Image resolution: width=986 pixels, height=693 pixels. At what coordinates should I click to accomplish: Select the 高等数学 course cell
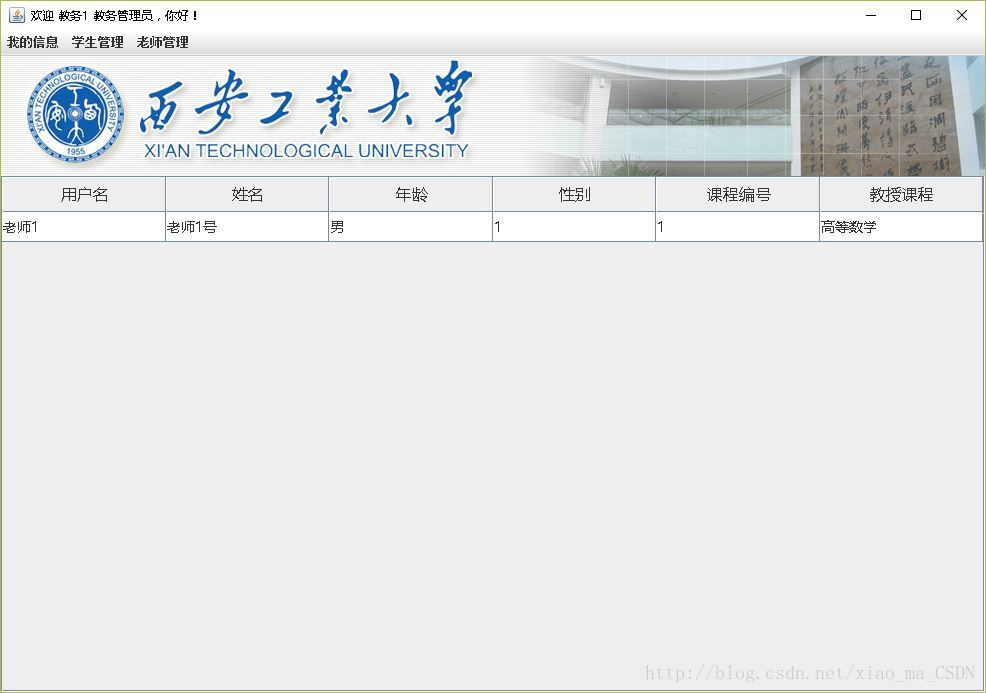(901, 227)
